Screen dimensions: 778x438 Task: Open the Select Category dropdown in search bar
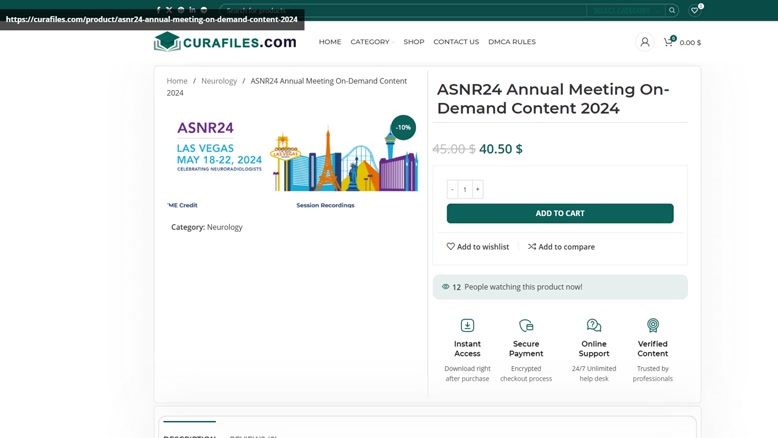625,10
